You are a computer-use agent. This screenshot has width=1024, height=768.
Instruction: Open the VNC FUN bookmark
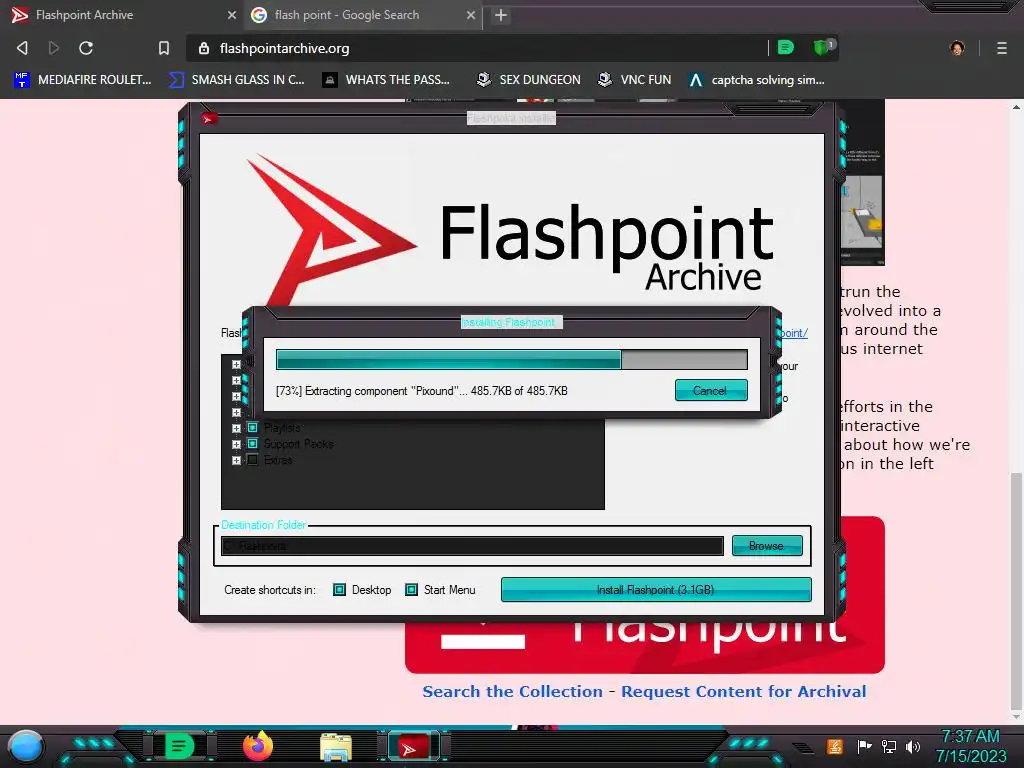point(635,80)
